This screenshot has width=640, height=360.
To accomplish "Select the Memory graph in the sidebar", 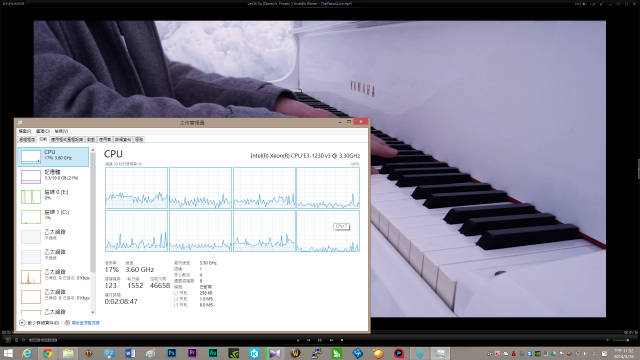I will pyautogui.click(x=53, y=176).
